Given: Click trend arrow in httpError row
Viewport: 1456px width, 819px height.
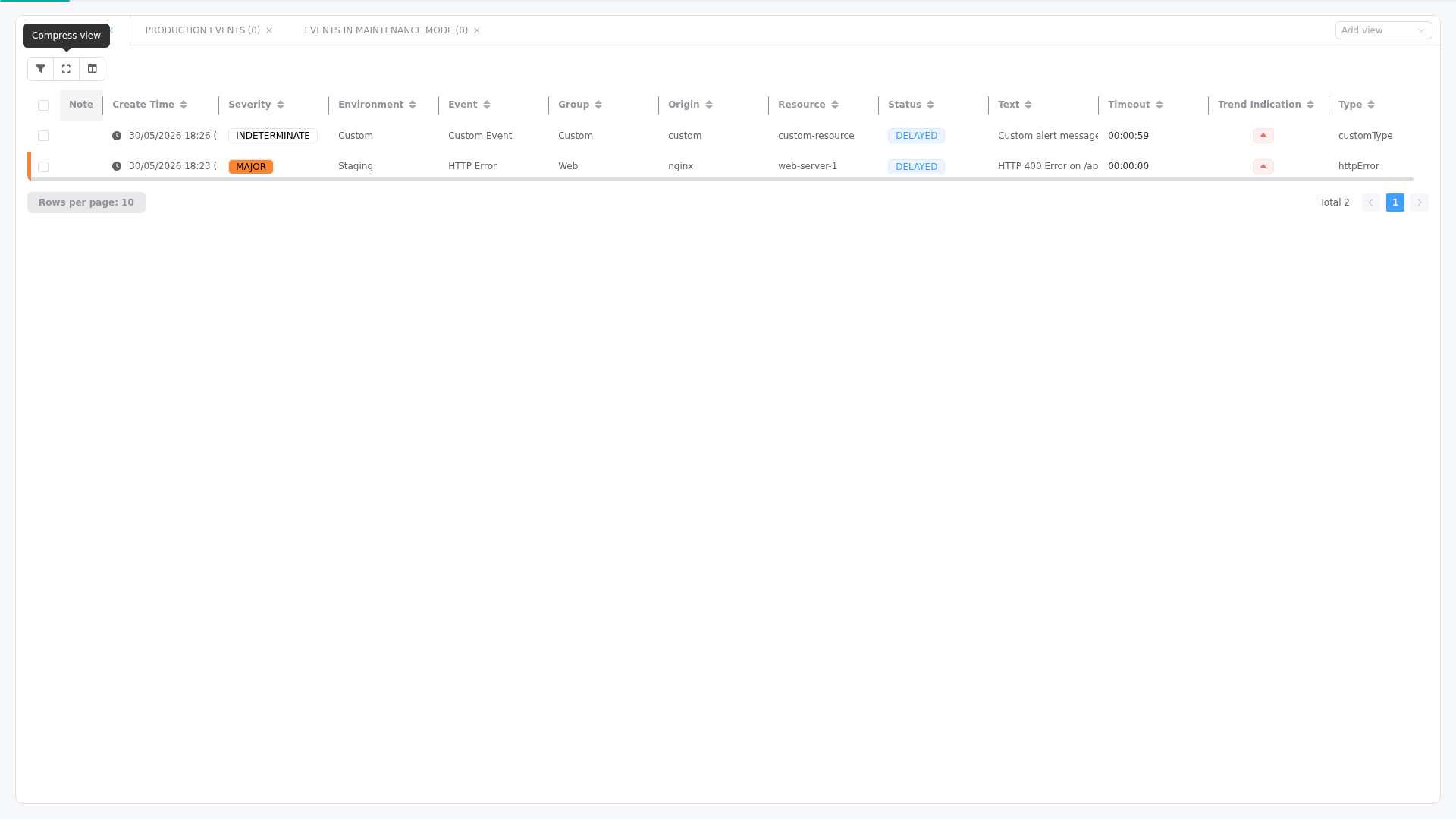Looking at the screenshot, I should point(1263,166).
